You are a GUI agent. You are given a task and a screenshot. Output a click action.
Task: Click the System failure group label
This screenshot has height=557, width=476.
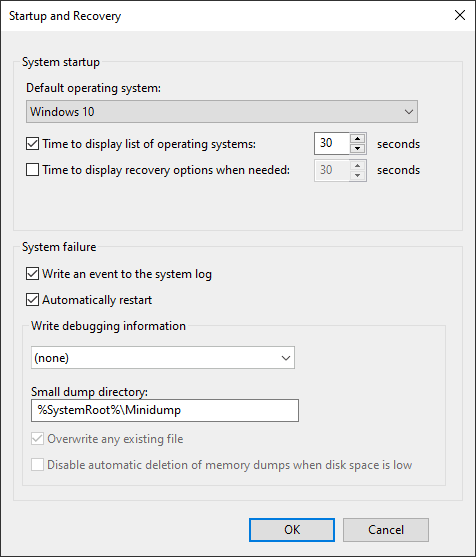(59, 247)
